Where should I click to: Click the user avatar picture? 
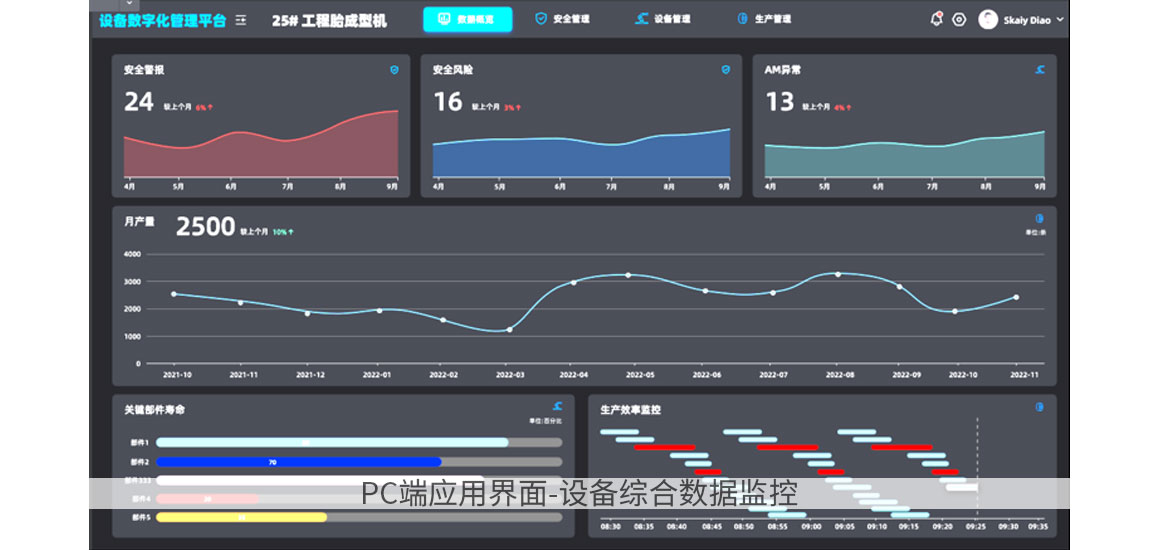(x=988, y=19)
